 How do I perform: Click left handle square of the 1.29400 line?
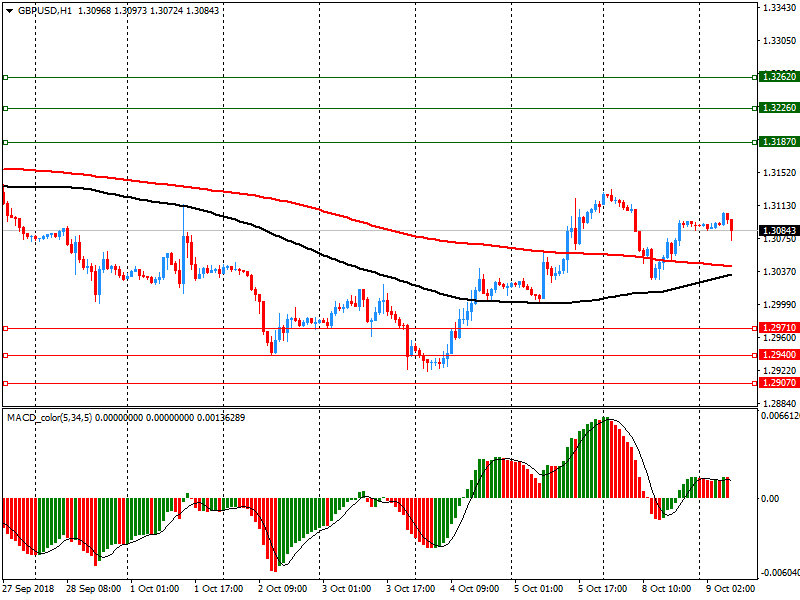pos(5,355)
